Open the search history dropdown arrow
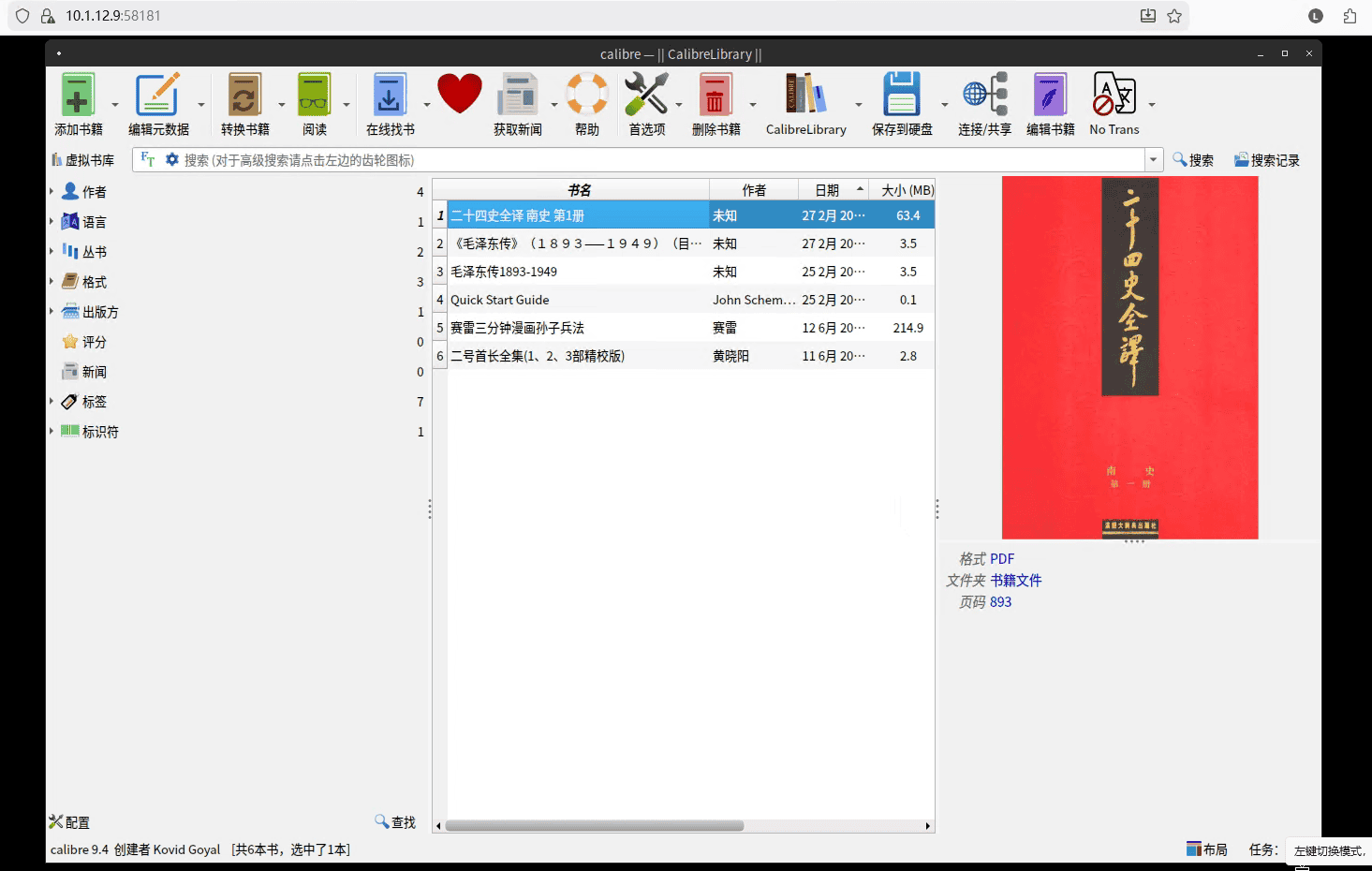Screen dimensions: 1372x871 point(1153,160)
